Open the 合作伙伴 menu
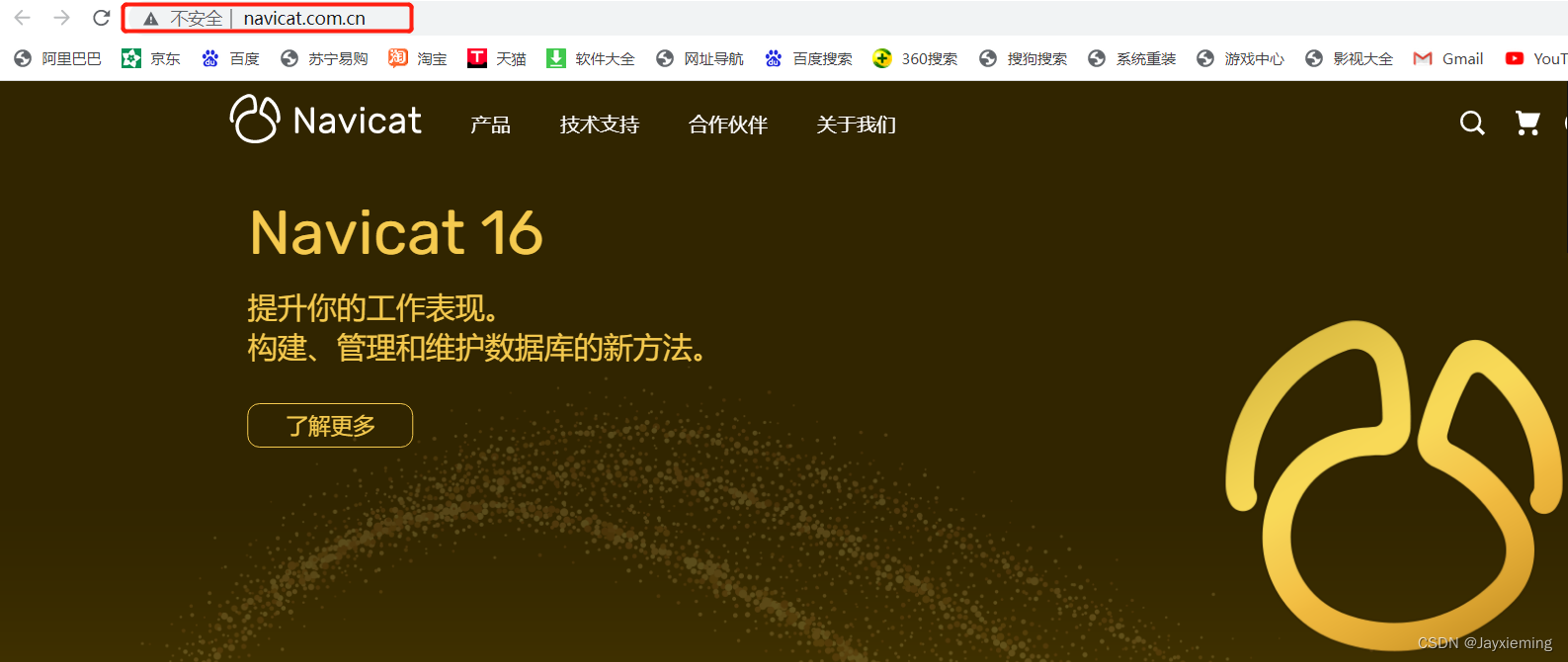 [728, 124]
